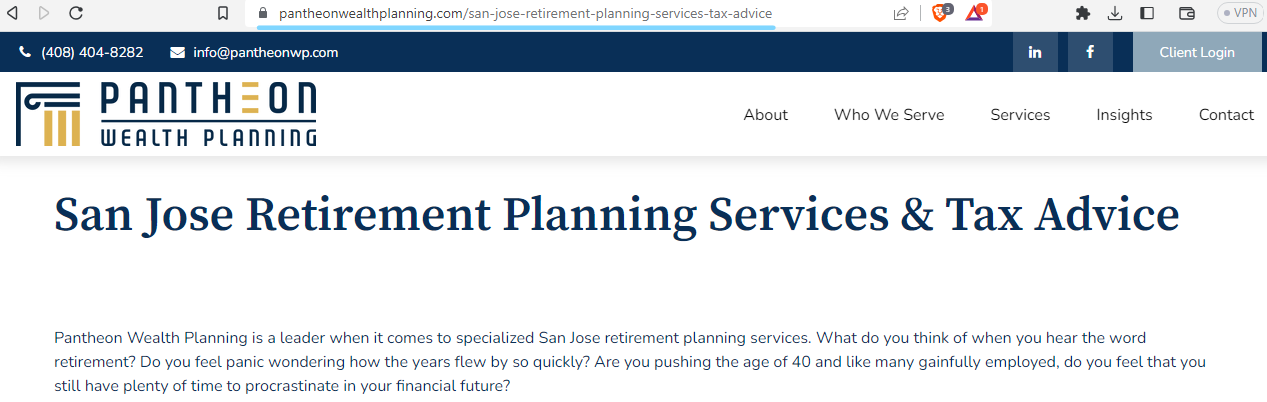Open the About menu
Screen dimensions: 1267x402
(x=766, y=114)
